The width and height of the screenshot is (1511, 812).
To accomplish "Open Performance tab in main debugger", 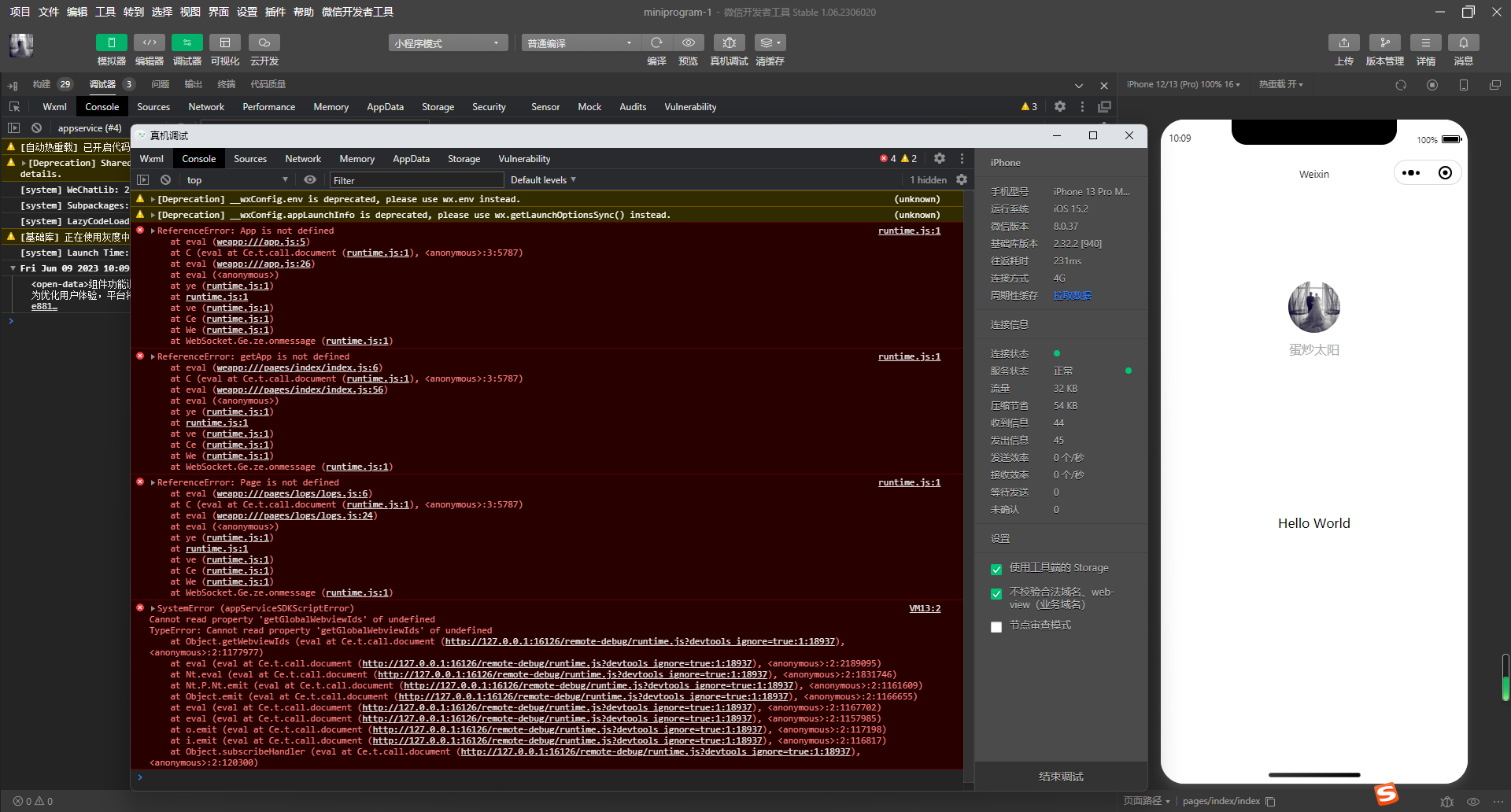I will coord(269,107).
